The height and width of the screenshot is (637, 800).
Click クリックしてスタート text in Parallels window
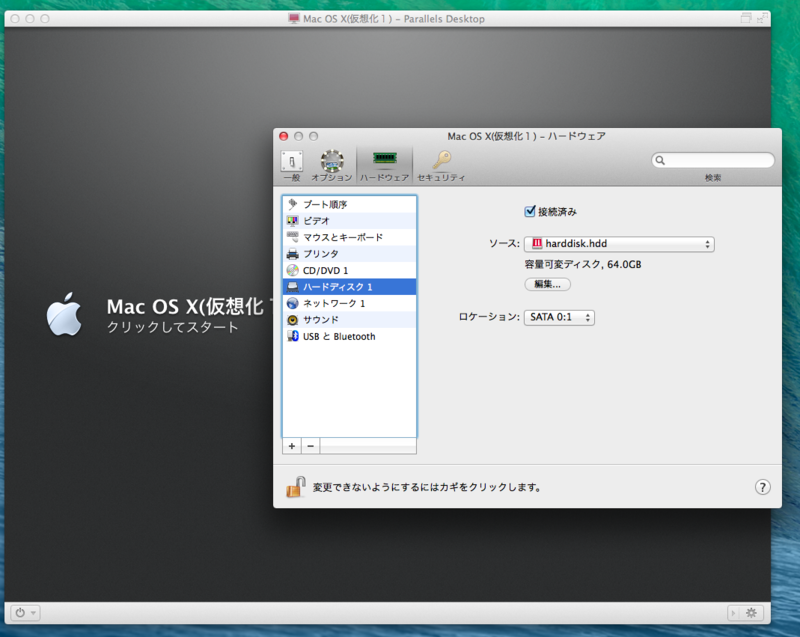pyautogui.click(x=172, y=327)
